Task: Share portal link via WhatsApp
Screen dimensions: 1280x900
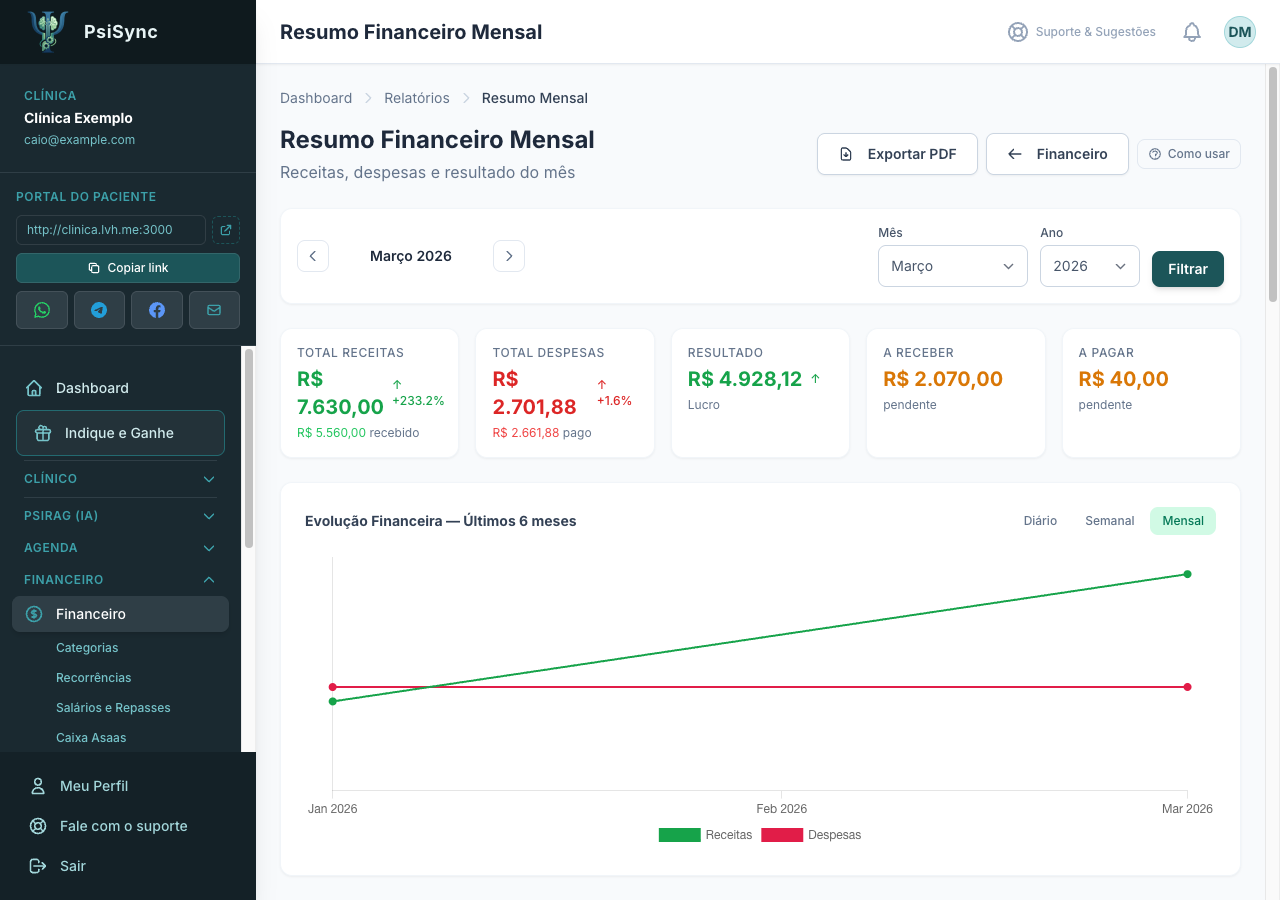Action: pyautogui.click(x=42, y=310)
